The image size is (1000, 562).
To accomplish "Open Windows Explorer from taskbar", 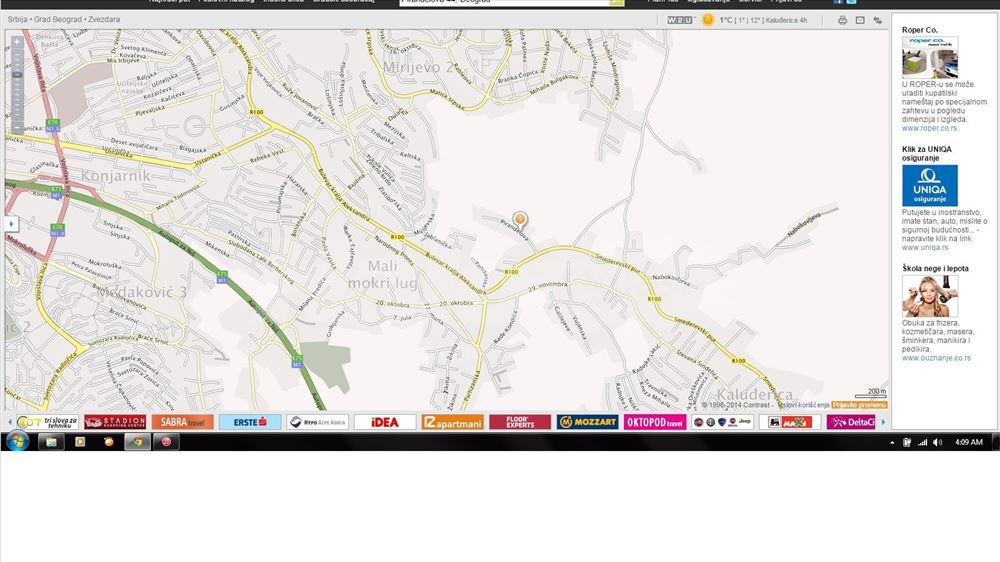I will point(51,441).
